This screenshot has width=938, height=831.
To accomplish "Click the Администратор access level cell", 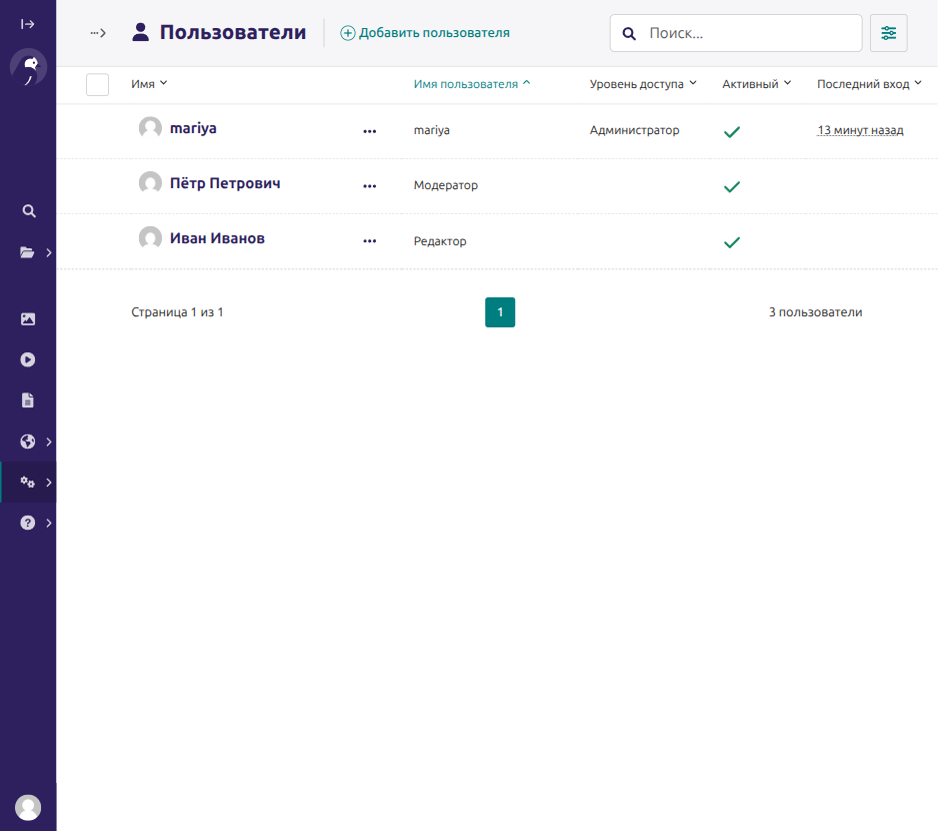I will click(634, 130).
